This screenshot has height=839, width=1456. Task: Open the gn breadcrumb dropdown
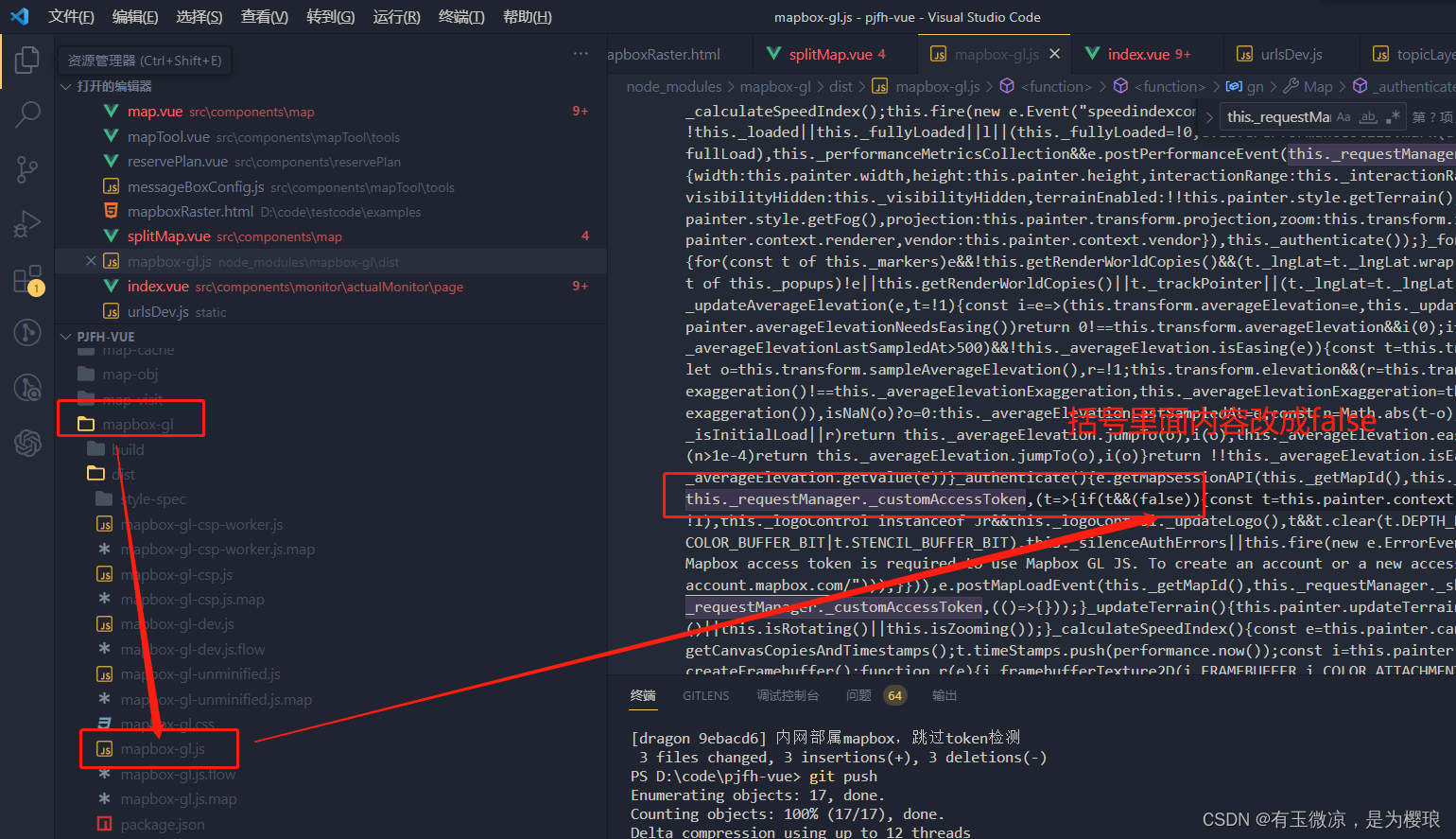pyautogui.click(x=1245, y=87)
